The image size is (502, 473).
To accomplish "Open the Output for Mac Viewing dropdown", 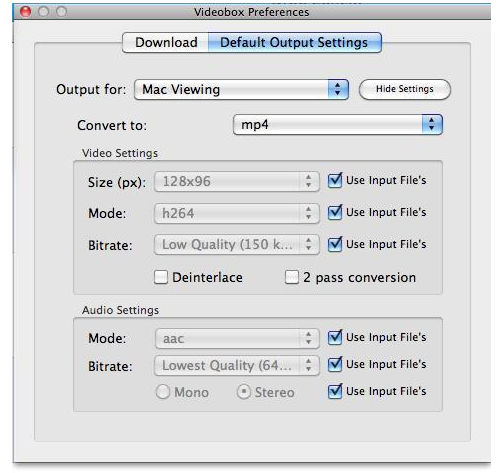I will 241,89.
